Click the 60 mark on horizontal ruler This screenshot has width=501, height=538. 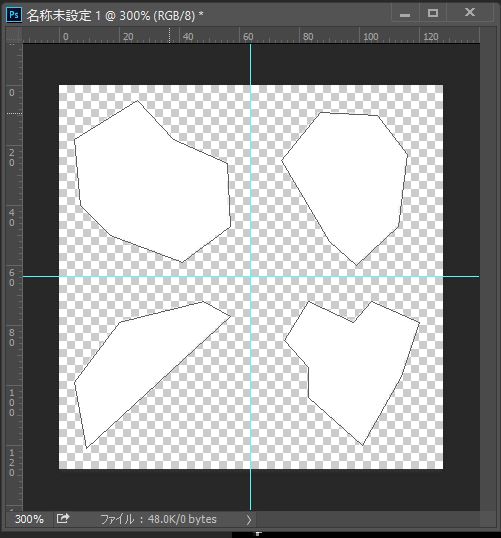click(x=248, y=36)
